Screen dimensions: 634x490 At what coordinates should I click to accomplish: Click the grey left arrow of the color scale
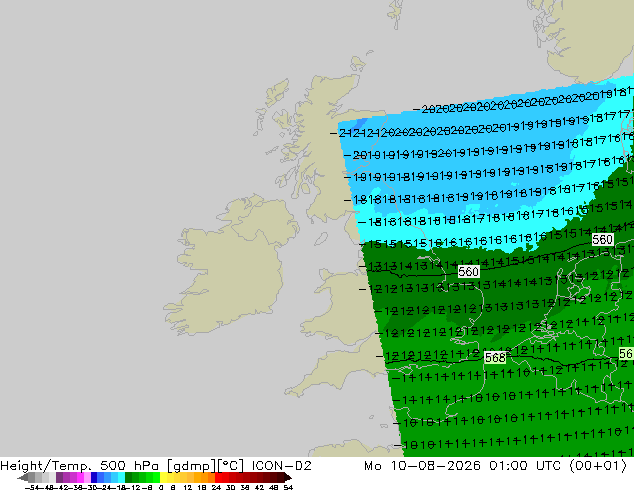[x=23, y=477]
